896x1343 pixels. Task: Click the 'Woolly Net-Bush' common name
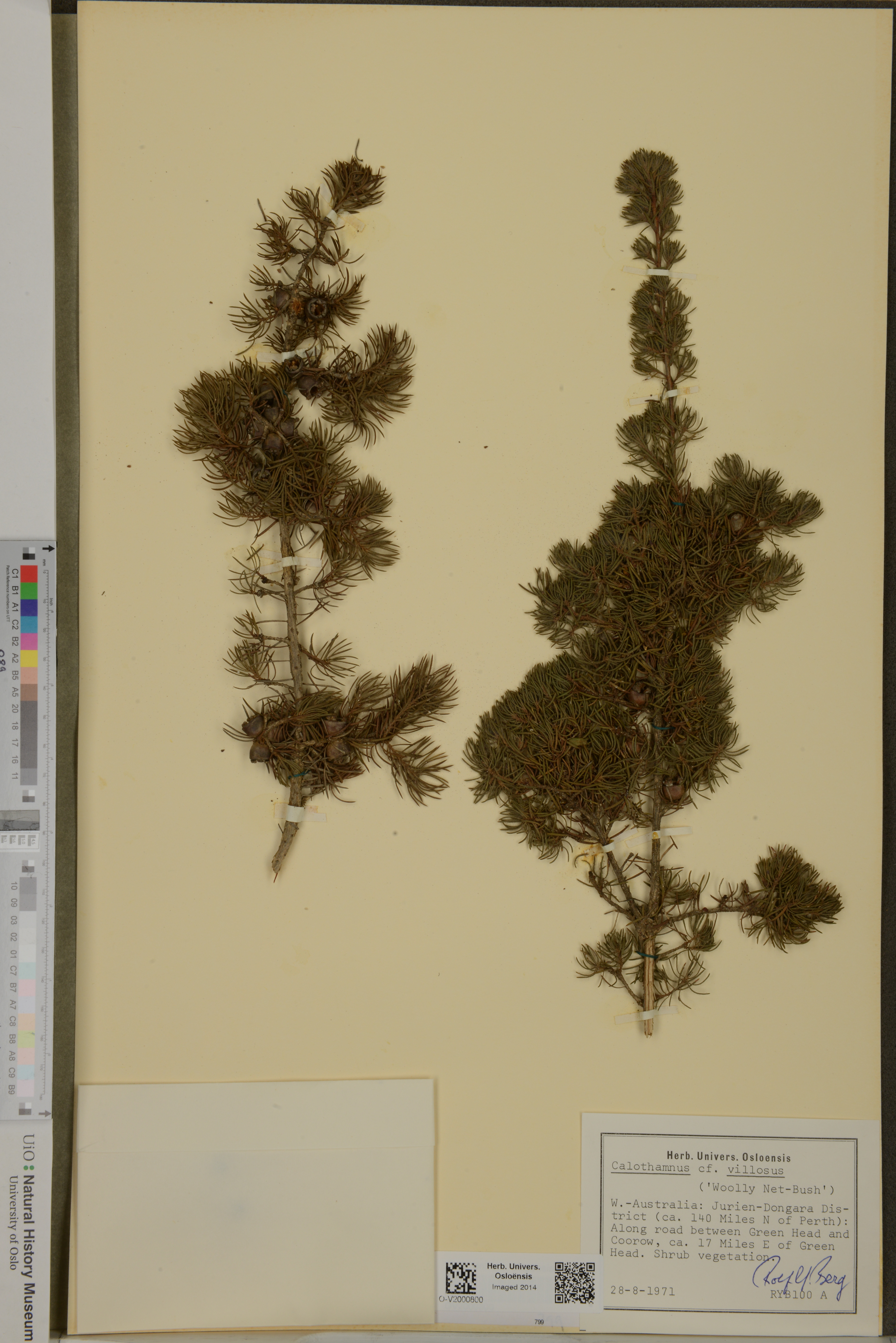tap(766, 1189)
